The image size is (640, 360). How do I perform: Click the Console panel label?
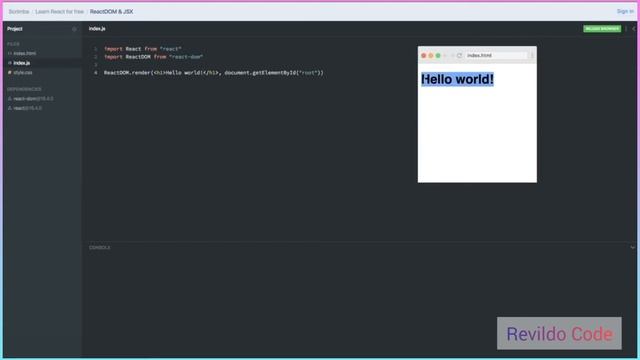click(100, 247)
